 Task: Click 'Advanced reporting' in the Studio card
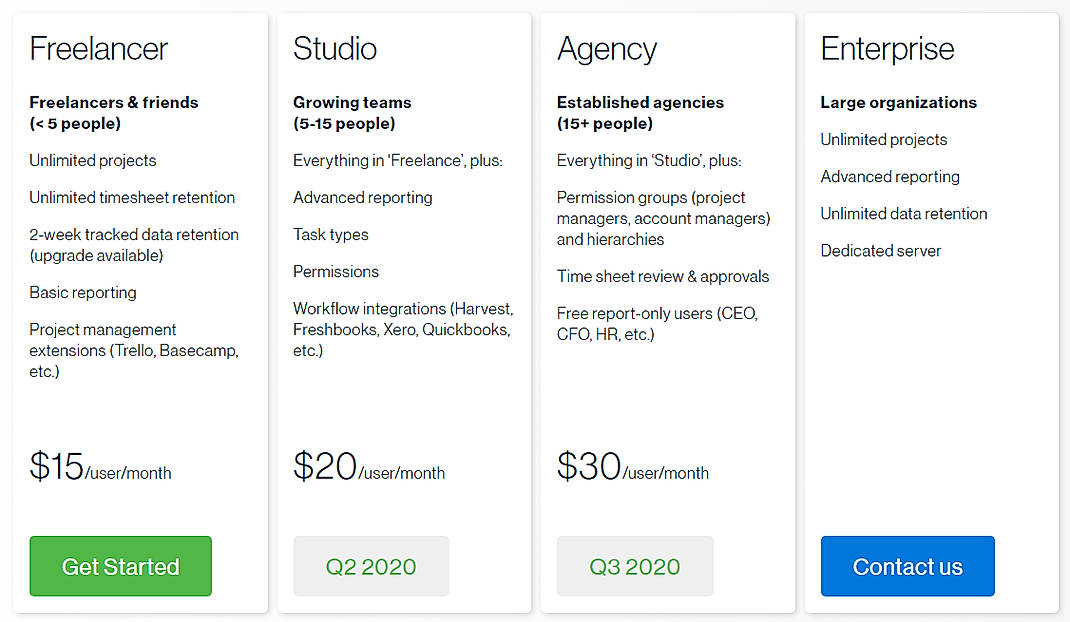tap(362, 197)
